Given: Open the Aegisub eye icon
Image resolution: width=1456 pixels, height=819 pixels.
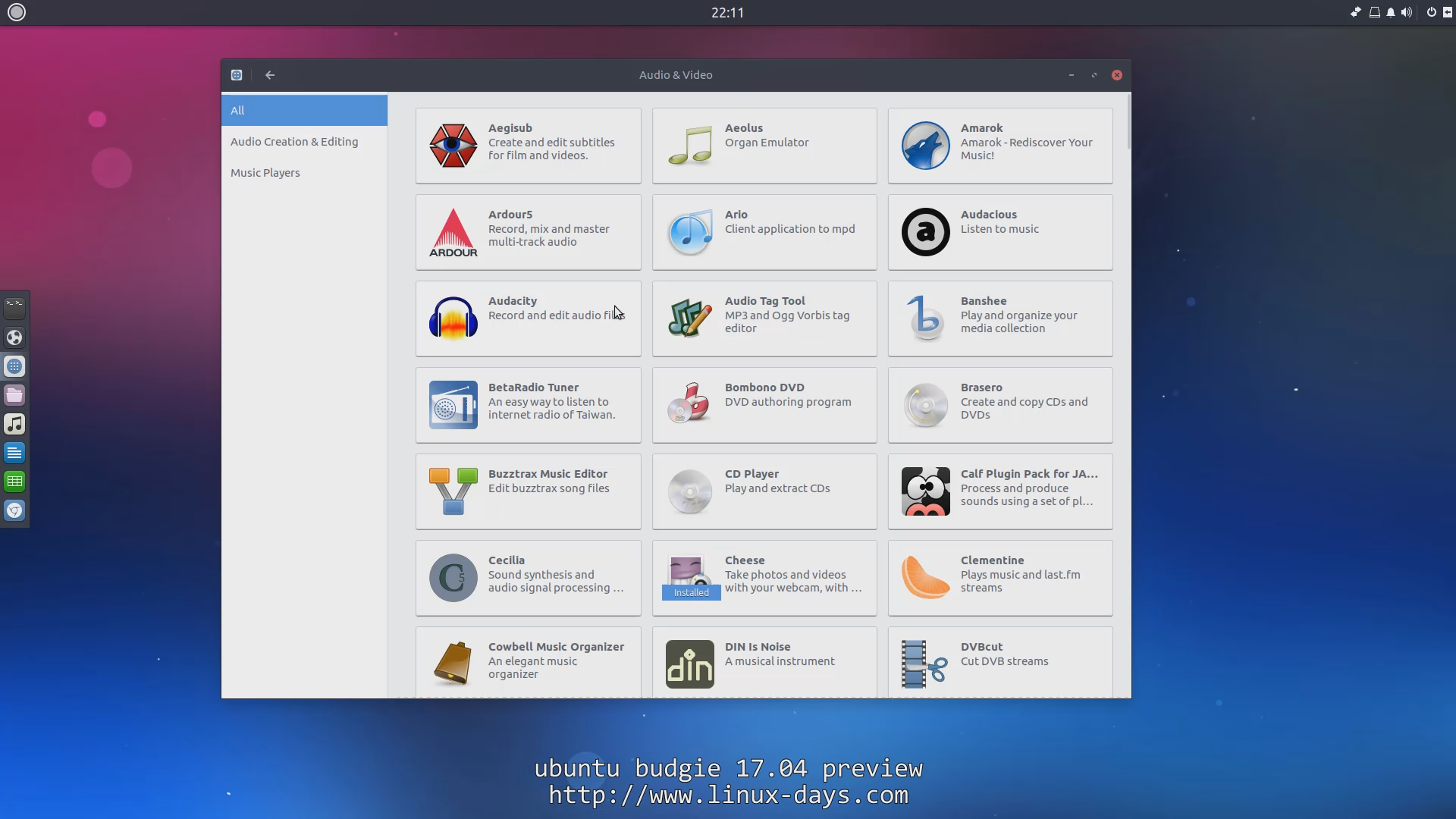Looking at the screenshot, I should [453, 146].
